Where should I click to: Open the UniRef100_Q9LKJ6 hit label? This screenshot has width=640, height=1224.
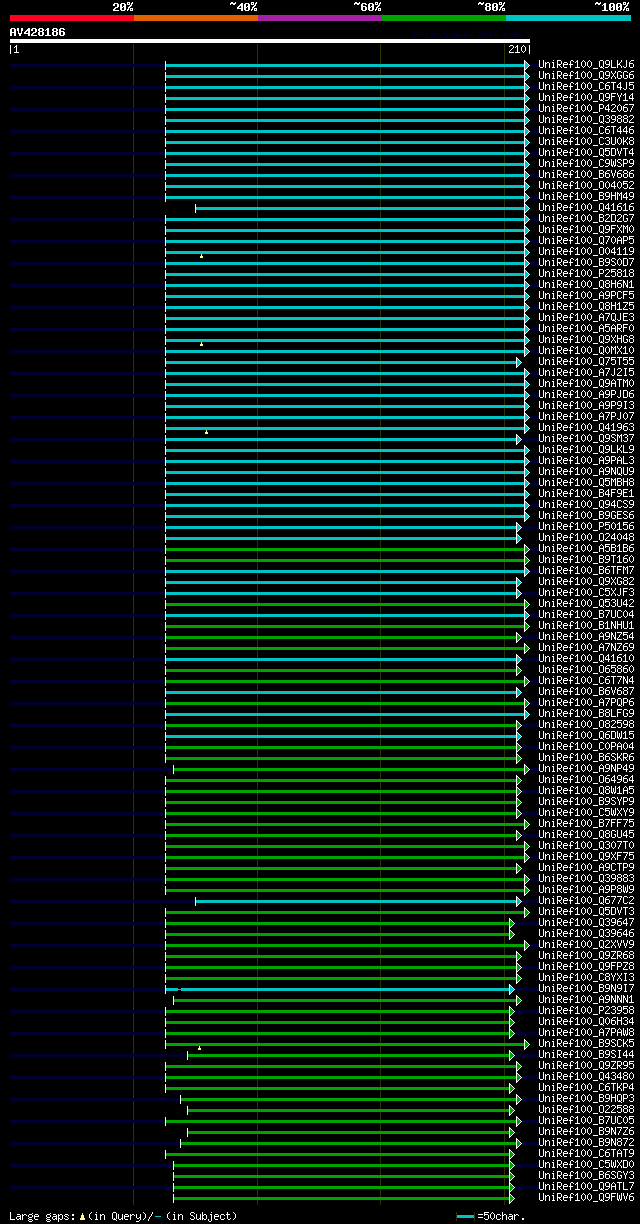586,65
